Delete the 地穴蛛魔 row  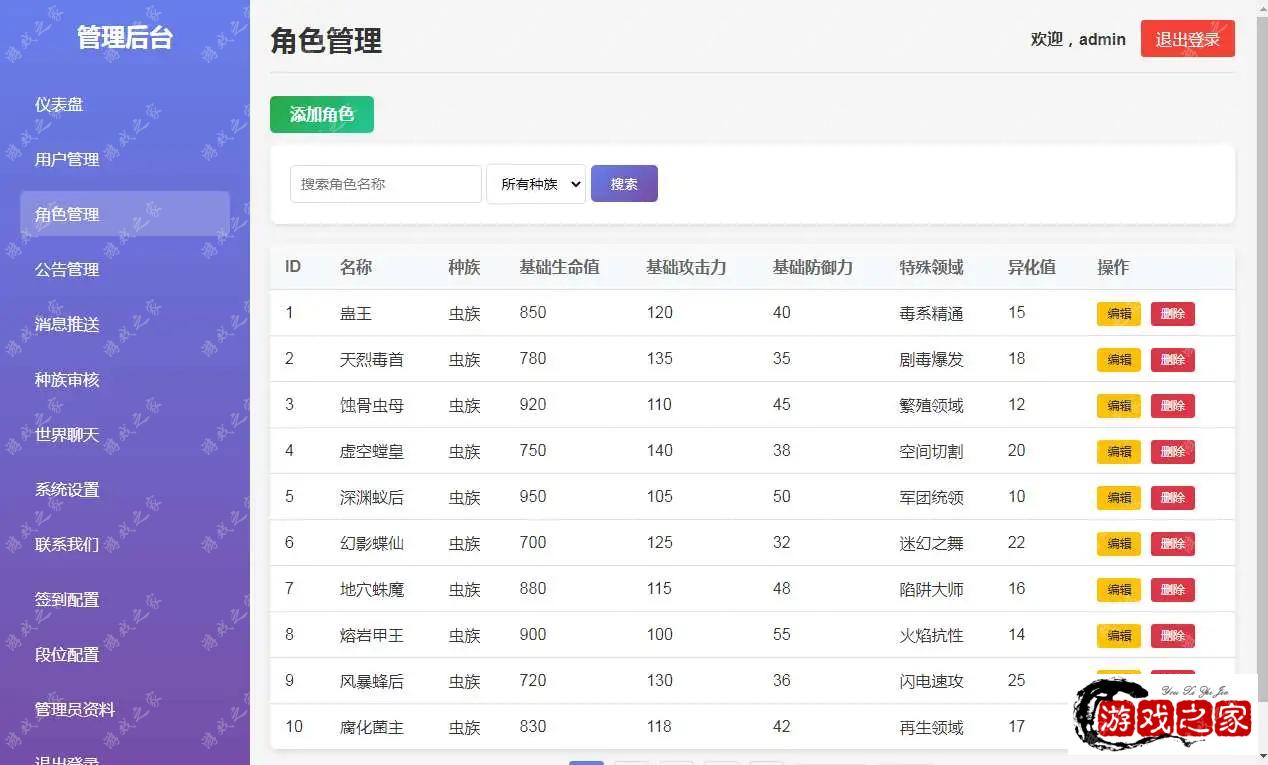[x=1172, y=590]
